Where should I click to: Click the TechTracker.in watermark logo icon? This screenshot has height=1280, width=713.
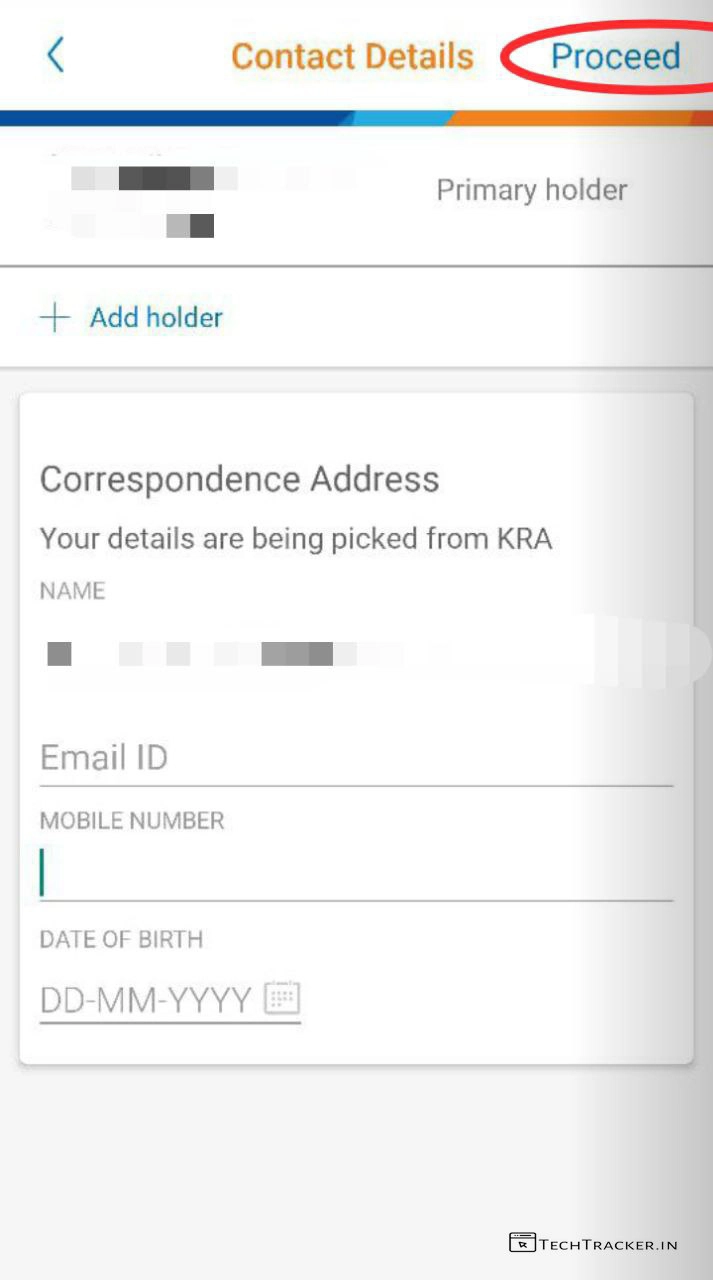[x=522, y=1243]
